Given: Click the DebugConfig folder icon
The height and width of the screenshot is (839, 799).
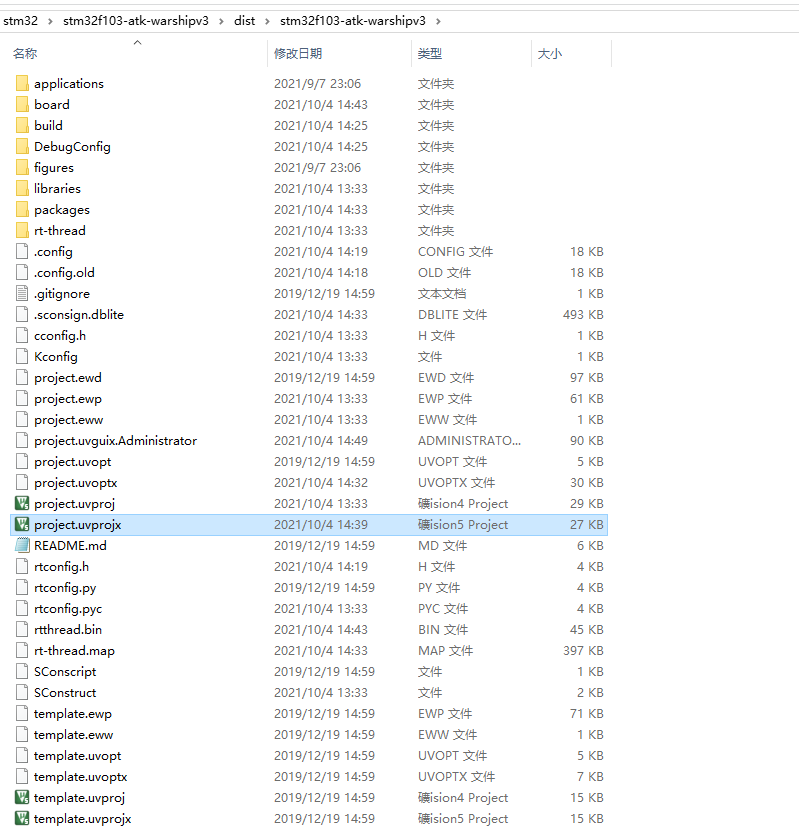Looking at the screenshot, I should [22, 147].
